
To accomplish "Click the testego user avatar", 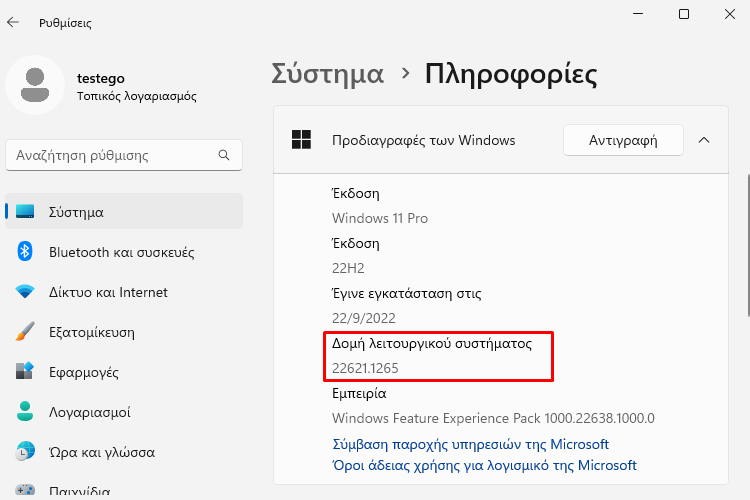I will point(35,85).
